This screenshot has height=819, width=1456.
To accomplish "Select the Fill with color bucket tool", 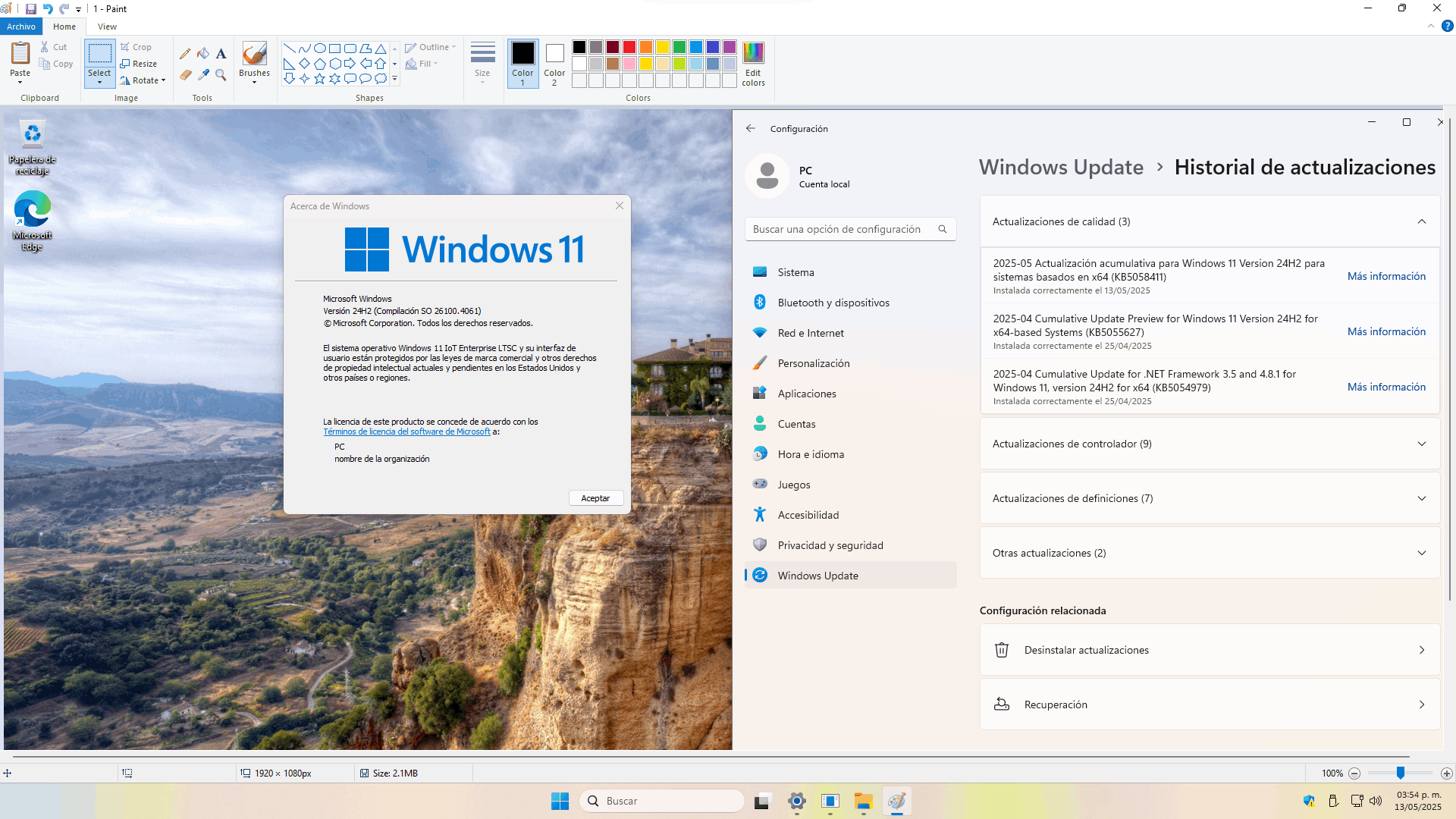I will tap(203, 54).
